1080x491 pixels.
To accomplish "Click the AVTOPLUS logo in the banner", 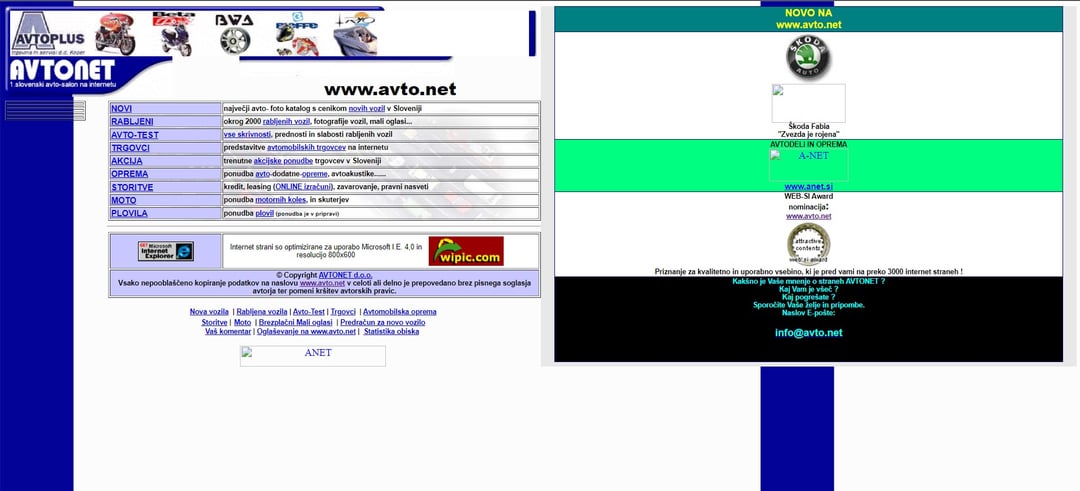I will coord(48,32).
